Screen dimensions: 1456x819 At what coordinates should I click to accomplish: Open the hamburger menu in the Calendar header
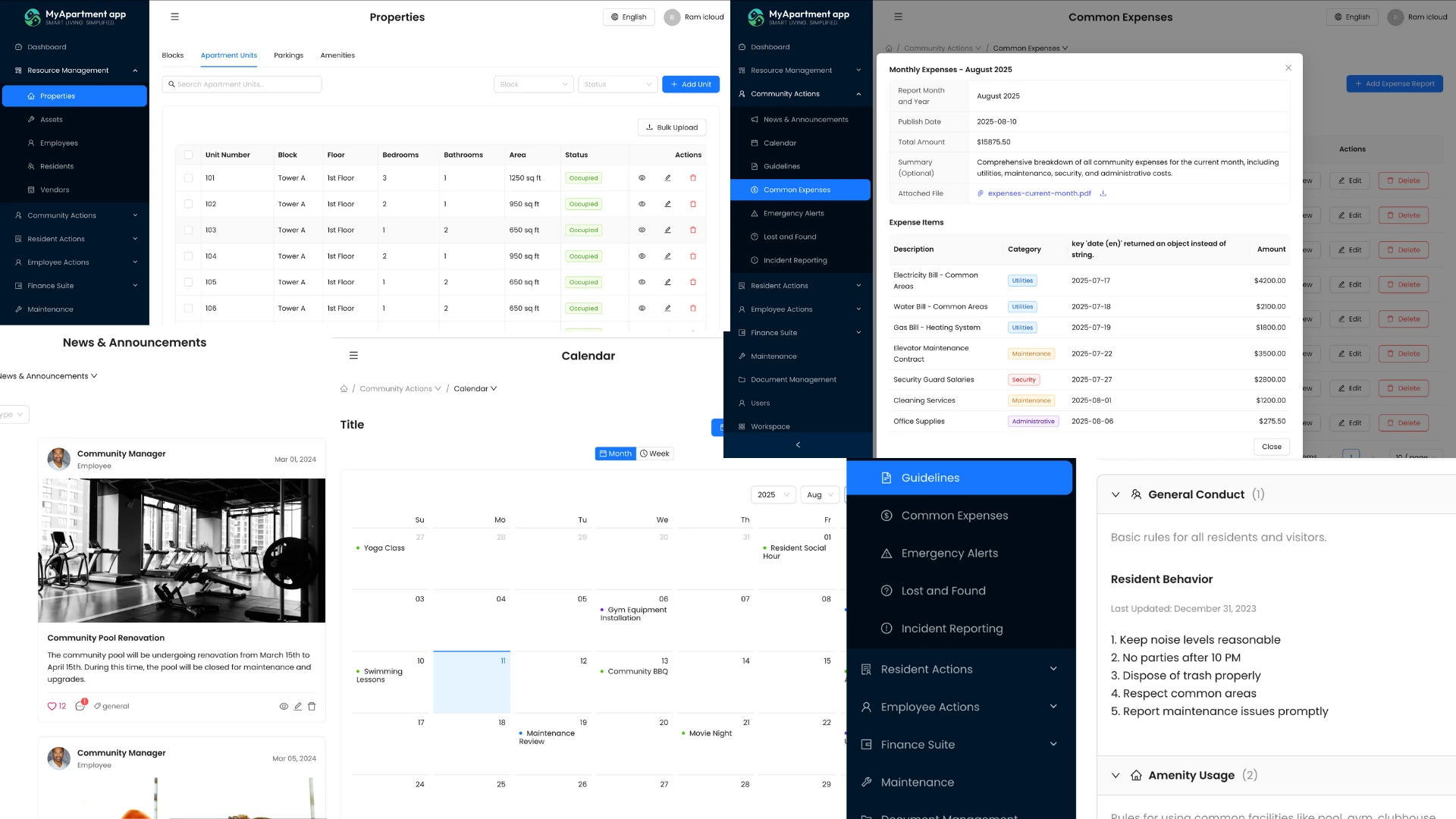[x=353, y=356]
